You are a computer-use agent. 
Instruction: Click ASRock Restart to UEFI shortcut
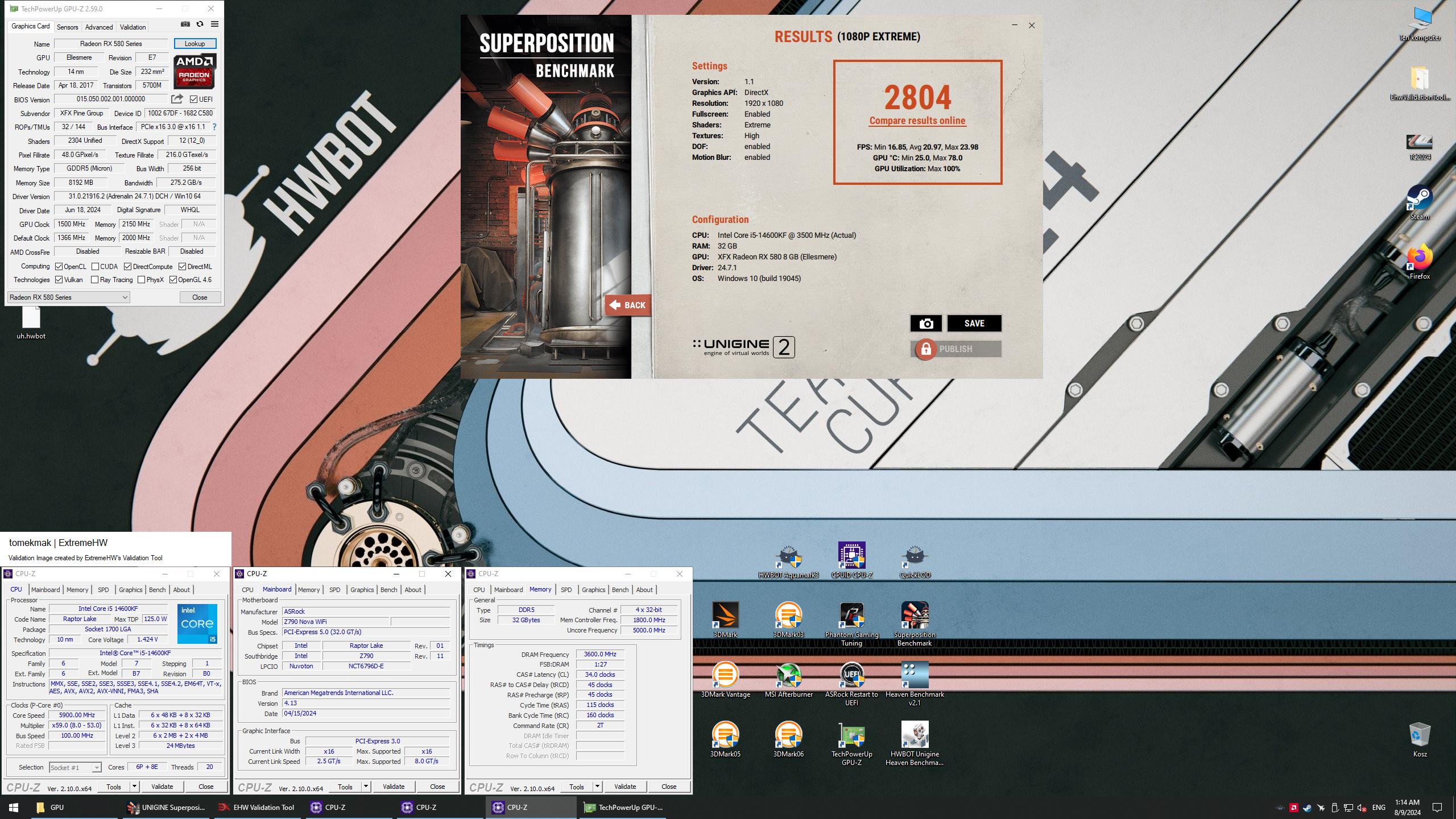(x=851, y=684)
